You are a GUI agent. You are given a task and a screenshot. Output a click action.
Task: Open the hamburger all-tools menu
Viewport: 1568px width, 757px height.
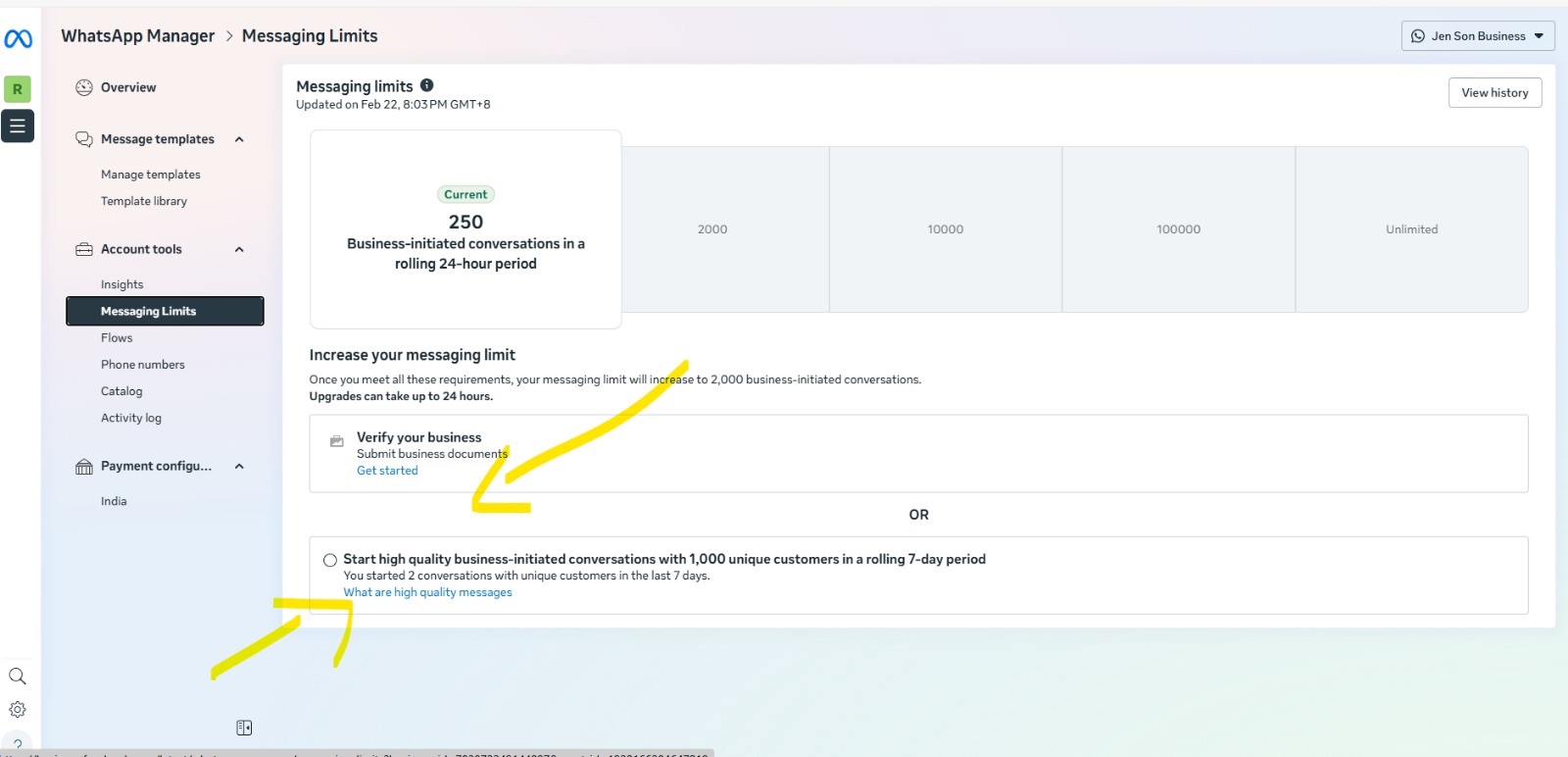pos(18,126)
